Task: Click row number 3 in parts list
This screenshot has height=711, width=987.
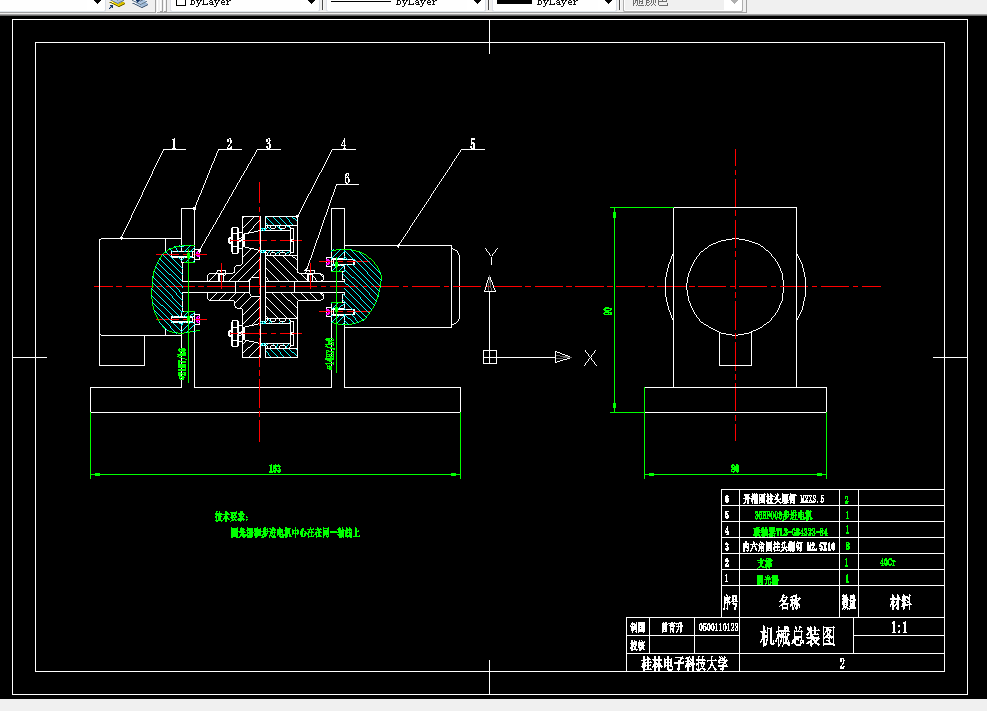Action: pyautogui.click(x=727, y=547)
